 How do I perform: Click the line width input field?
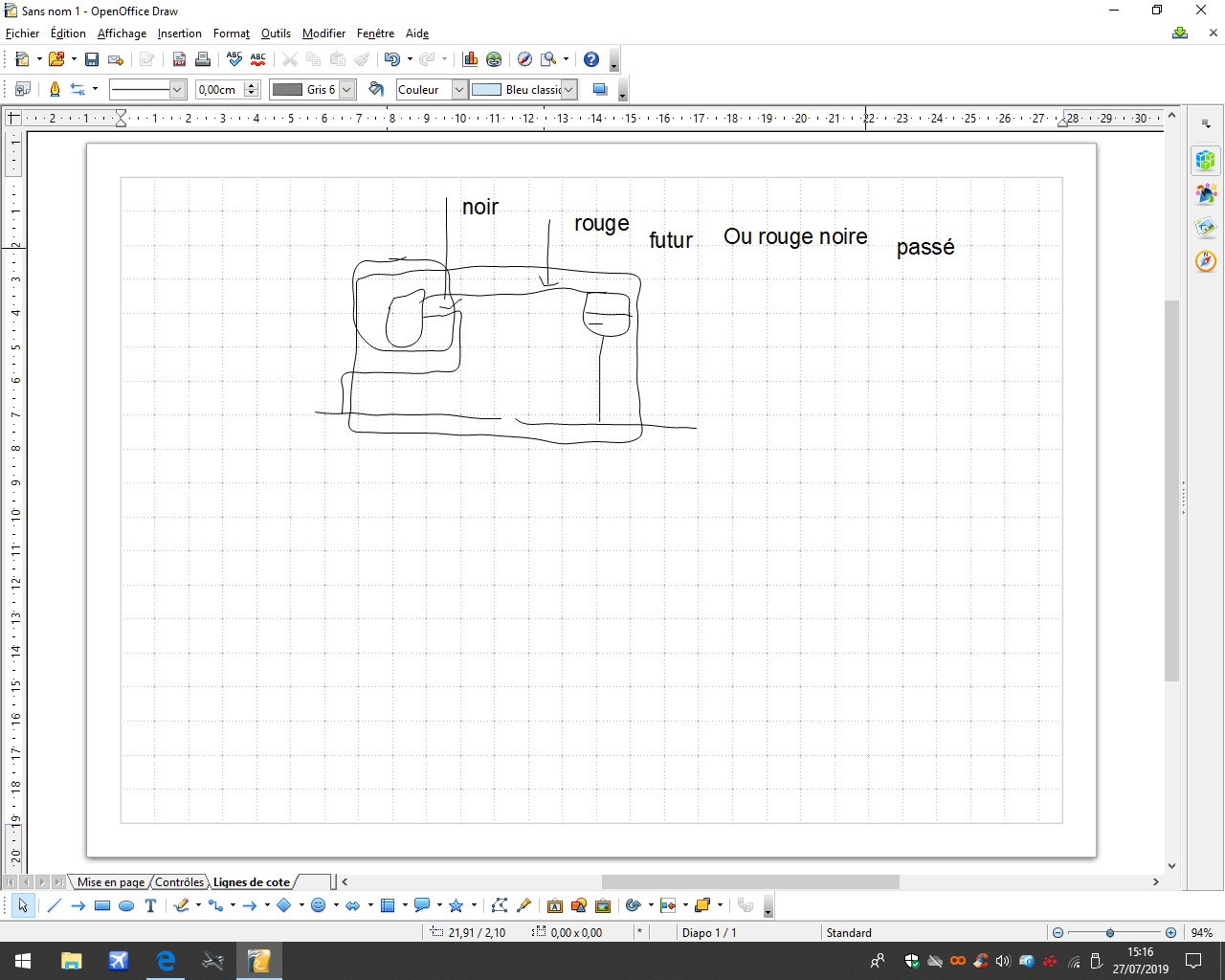click(220, 89)
